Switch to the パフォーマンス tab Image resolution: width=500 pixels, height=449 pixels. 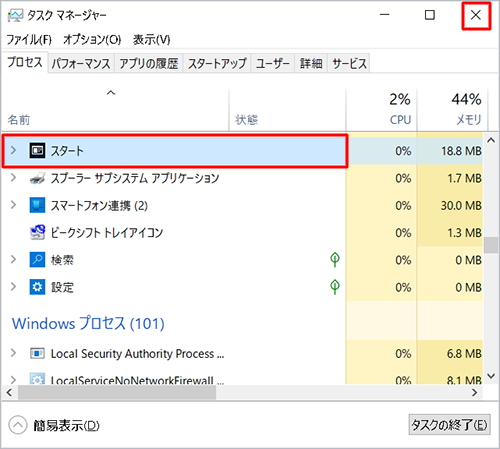point(81,63)
